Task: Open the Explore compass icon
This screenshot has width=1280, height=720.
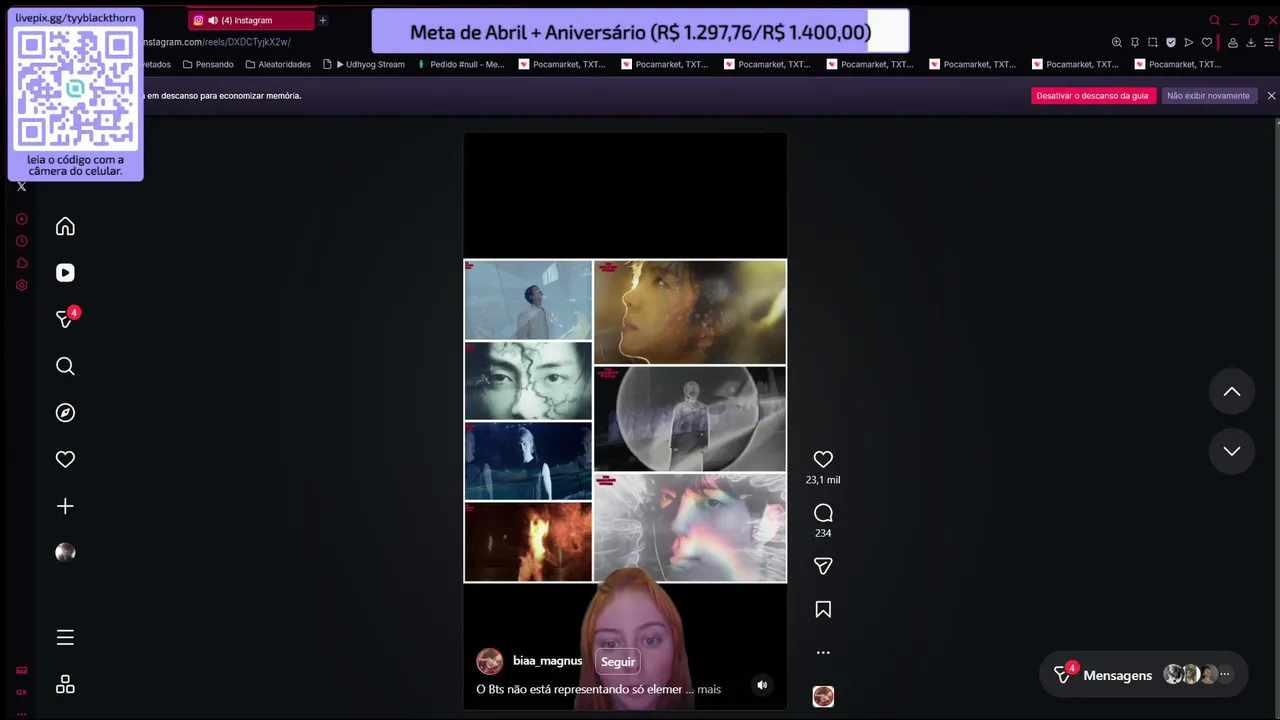Action: pyautogui.click(x=65, y=413)
